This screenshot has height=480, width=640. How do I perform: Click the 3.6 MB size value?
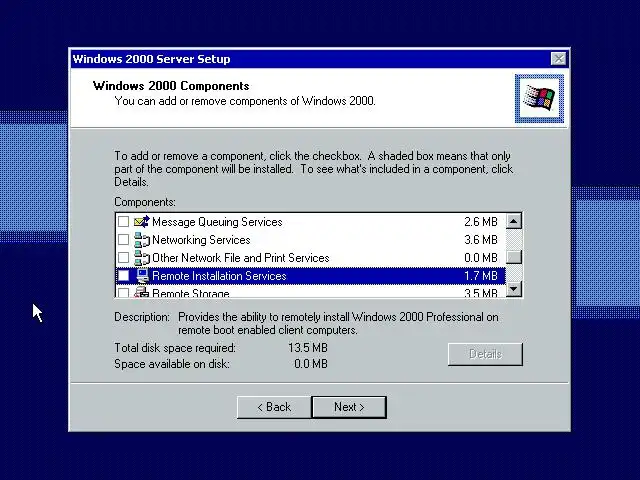[x=481, y=240]
